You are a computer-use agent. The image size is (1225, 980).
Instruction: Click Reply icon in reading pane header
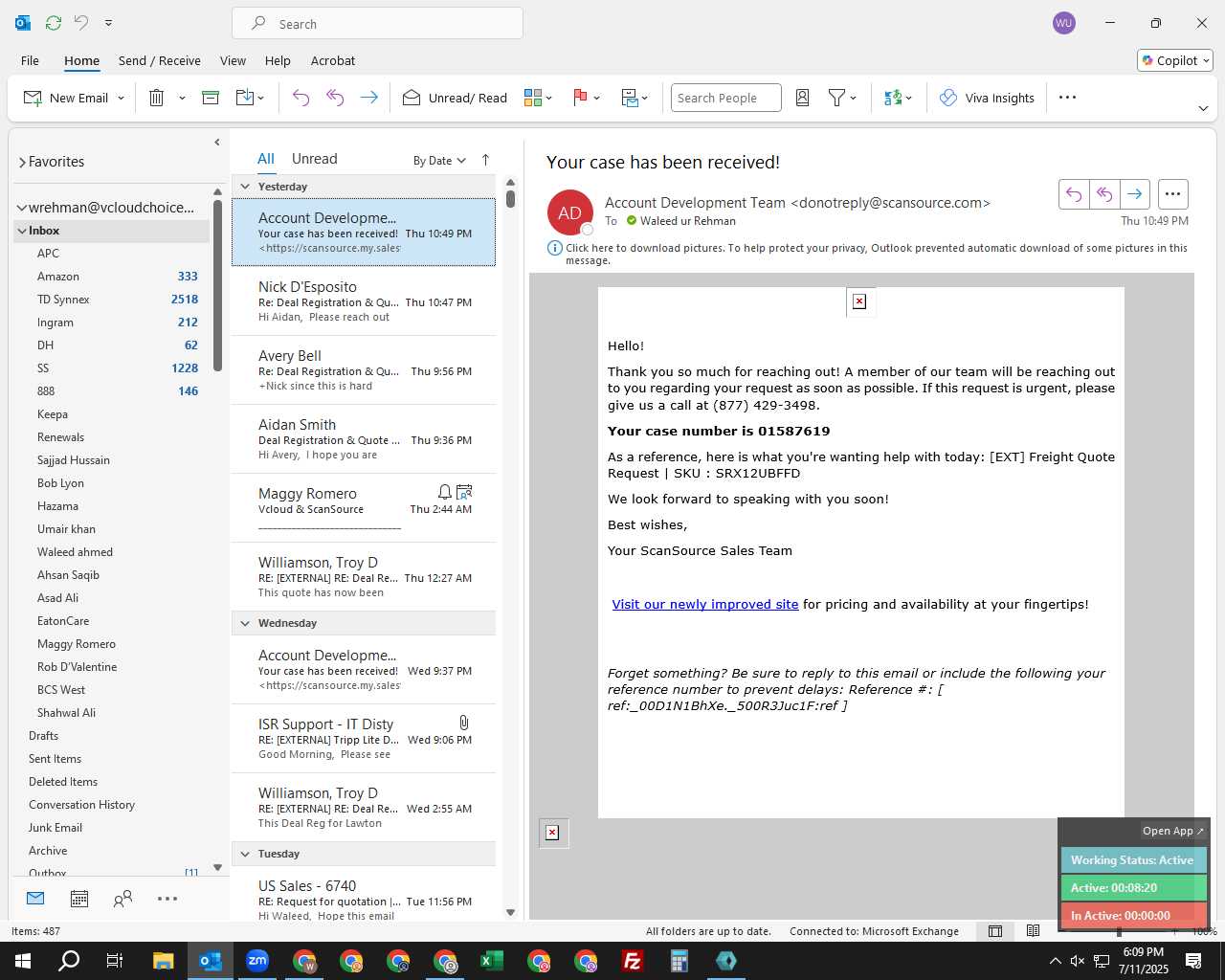(1074, 194)
